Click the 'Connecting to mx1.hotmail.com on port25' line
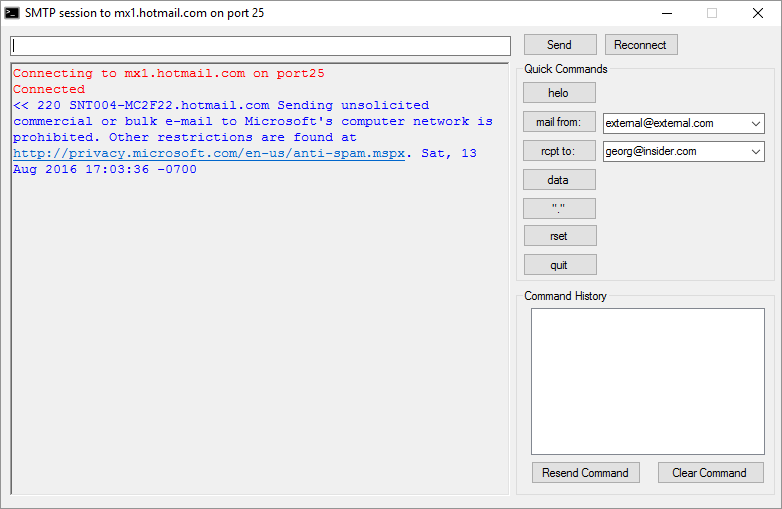 pyautogui.click(x=169, y=73)
